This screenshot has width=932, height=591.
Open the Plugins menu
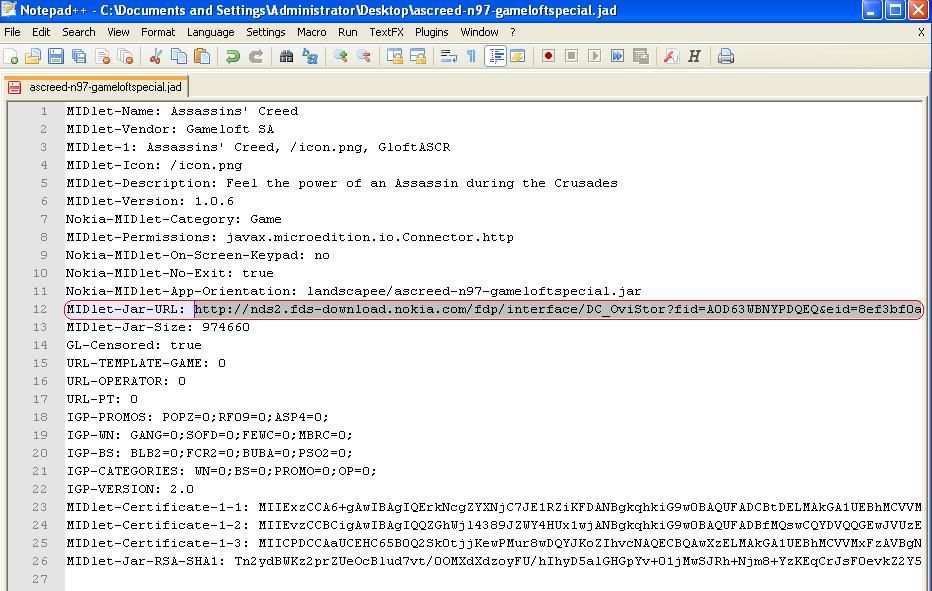[x=432, y=32]
